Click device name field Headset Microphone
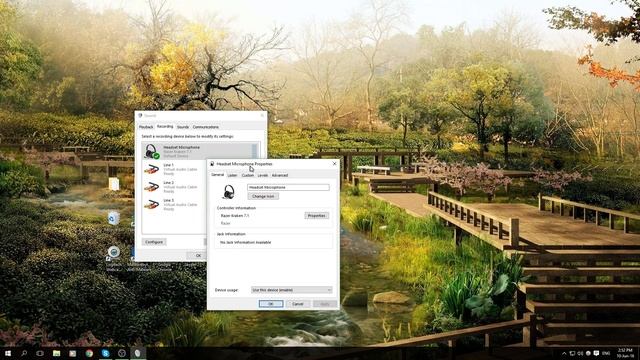 coord(288,187)
